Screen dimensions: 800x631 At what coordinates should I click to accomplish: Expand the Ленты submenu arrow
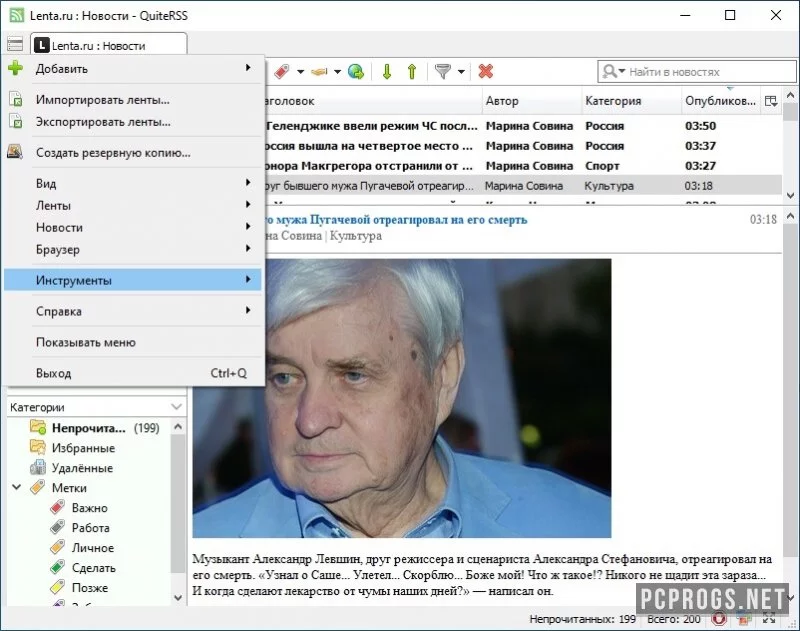(x=248, y=204)
